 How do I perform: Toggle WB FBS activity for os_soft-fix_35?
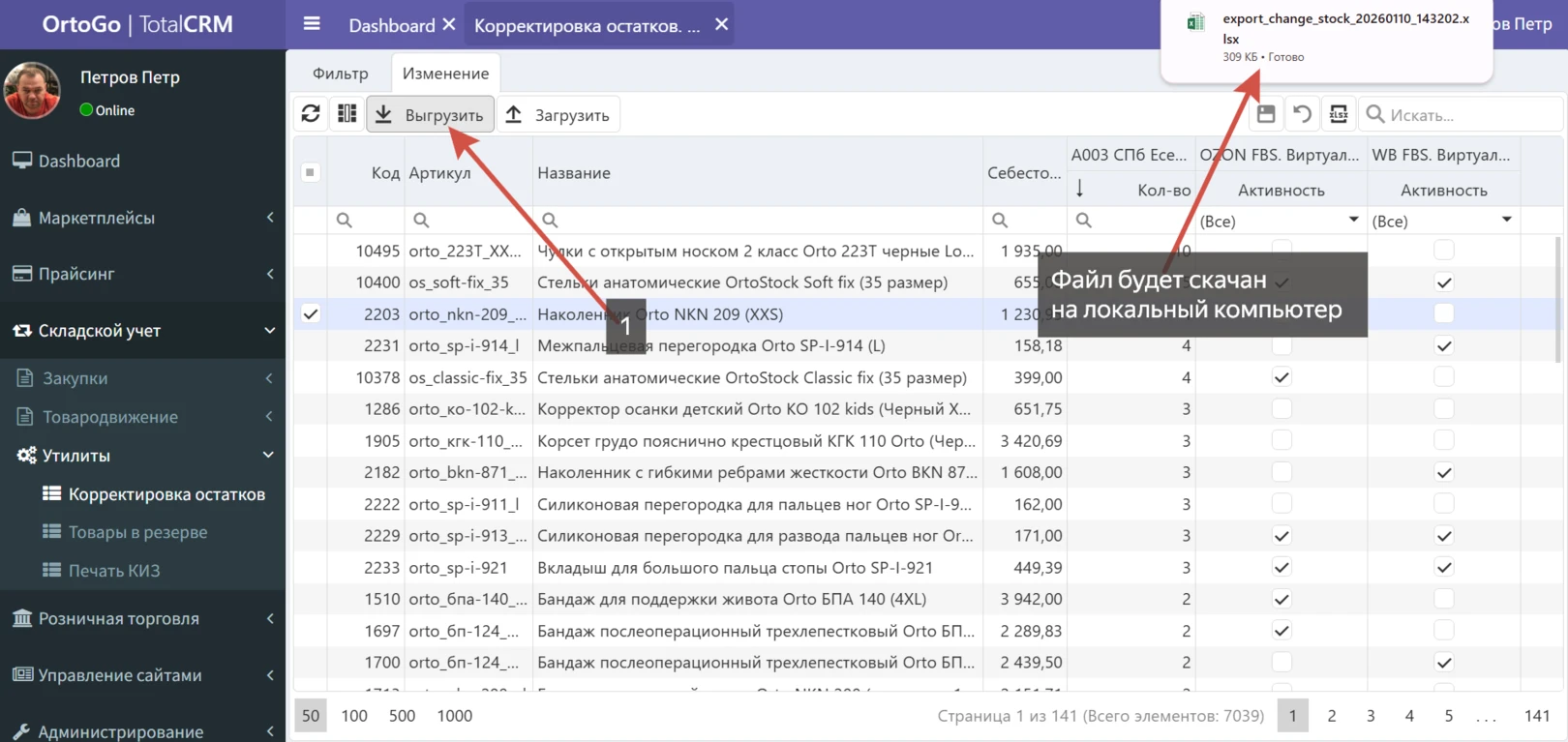(1443, 282)
